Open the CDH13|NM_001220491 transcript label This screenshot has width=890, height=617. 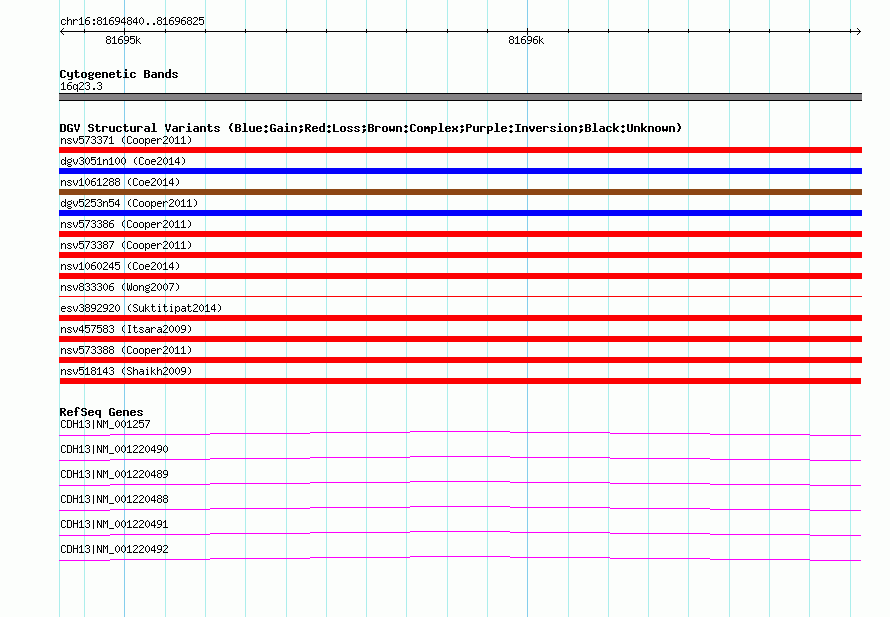tap(114, 524)
